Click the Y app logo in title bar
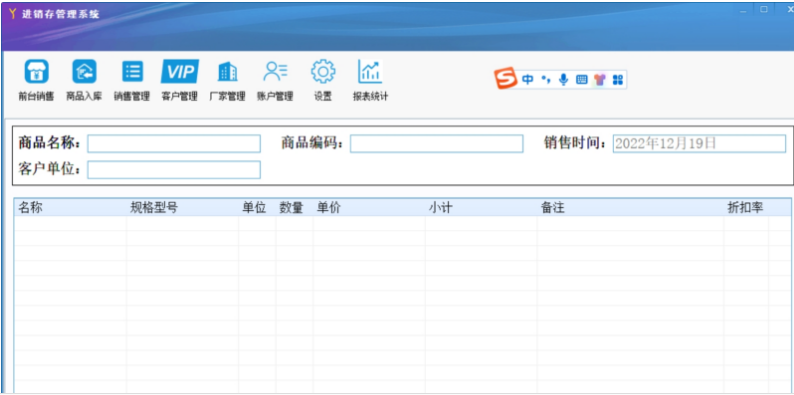This screenshot has width=794, height=395. pyautogui.click(x=13, y=14)
